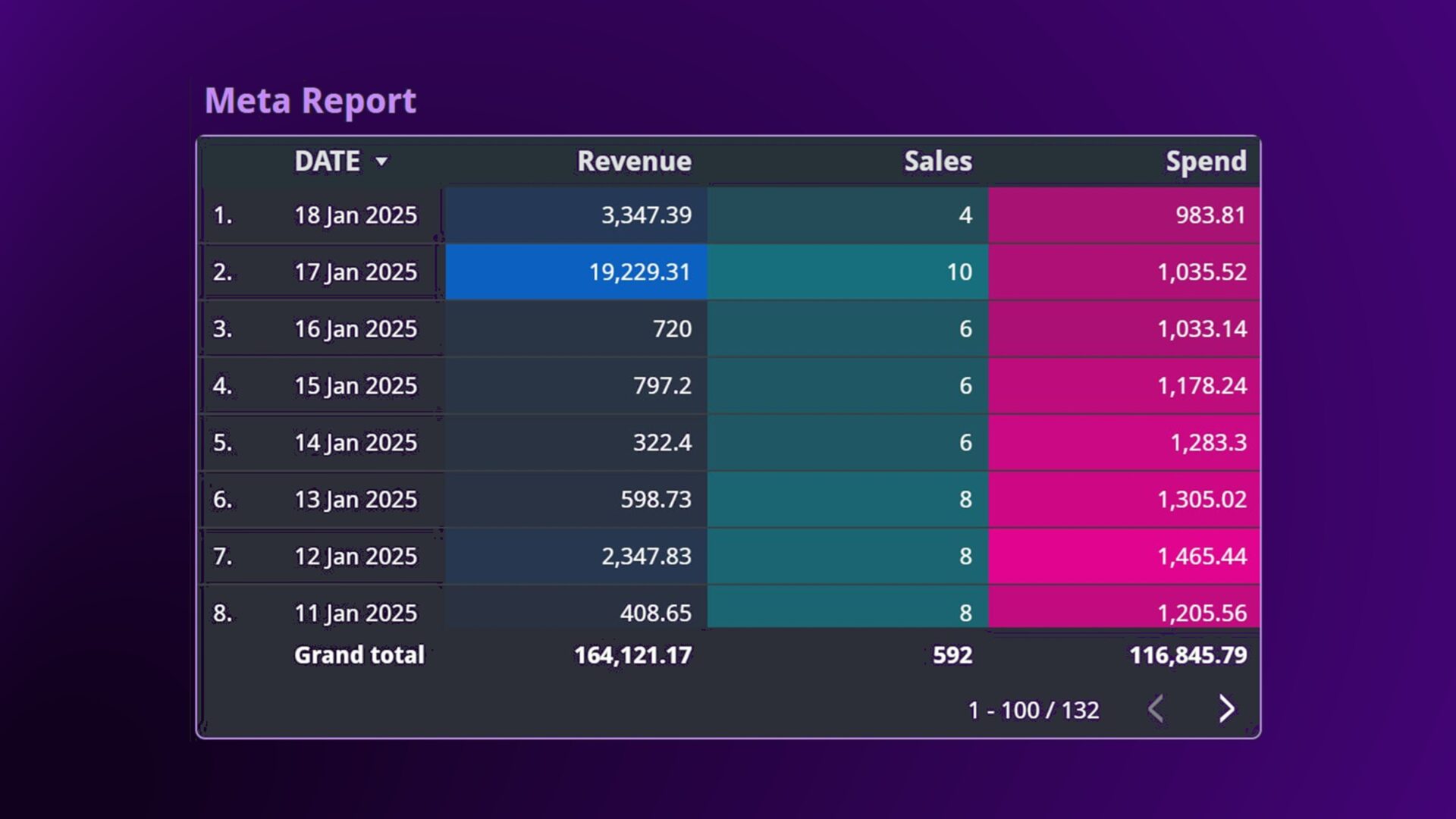Viewport: 1456px width, 819px height.
Task: Click spend value 1,283.3
Action: tap(1208, 443)
